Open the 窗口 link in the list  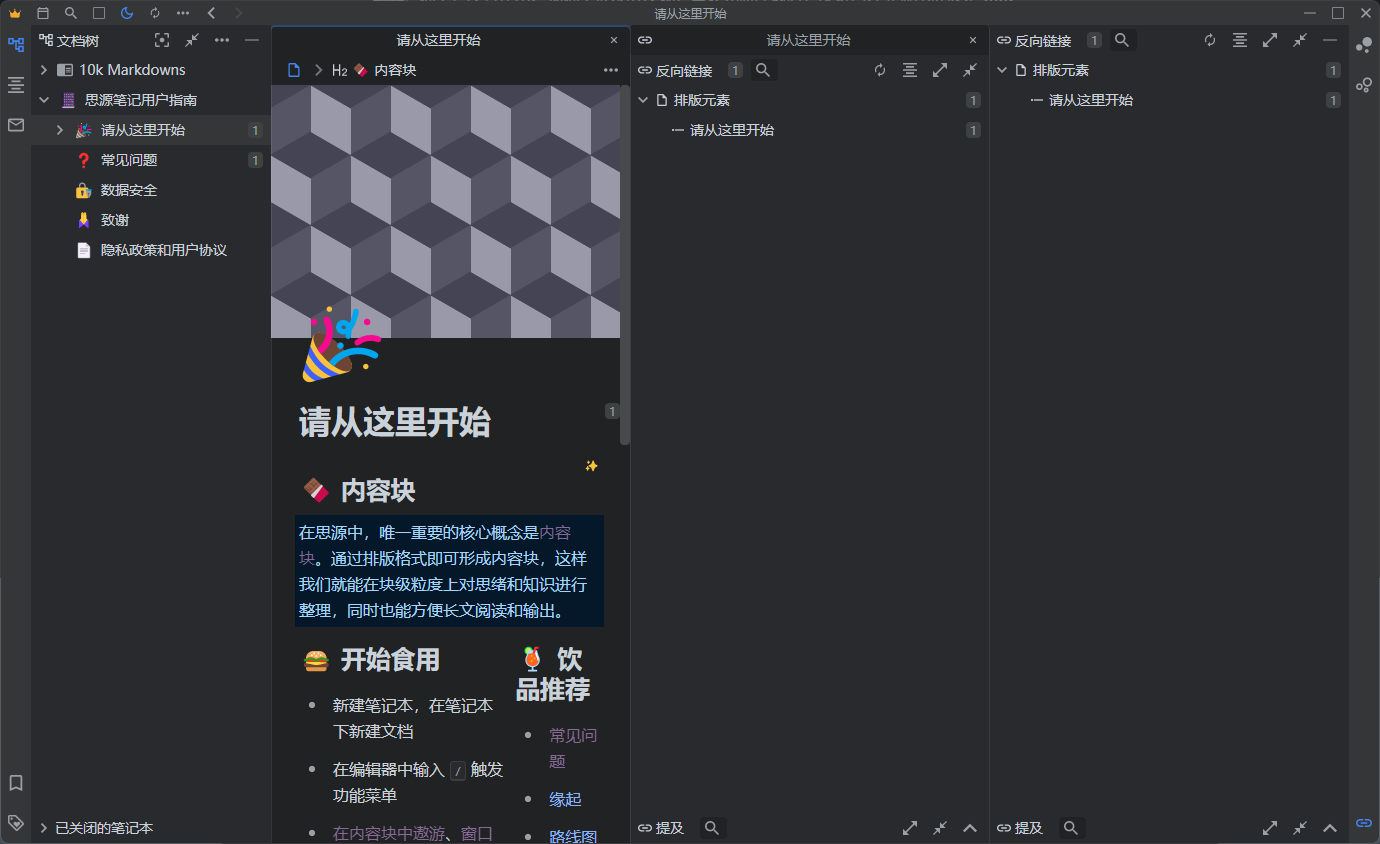(477, 833)
